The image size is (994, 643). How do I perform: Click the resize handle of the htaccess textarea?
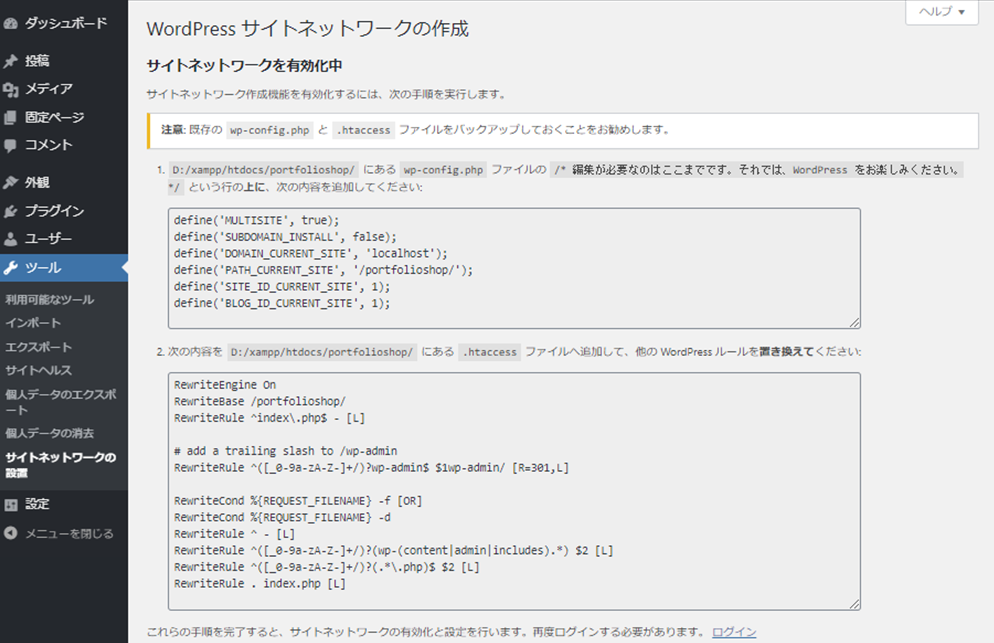coord(855,604)
